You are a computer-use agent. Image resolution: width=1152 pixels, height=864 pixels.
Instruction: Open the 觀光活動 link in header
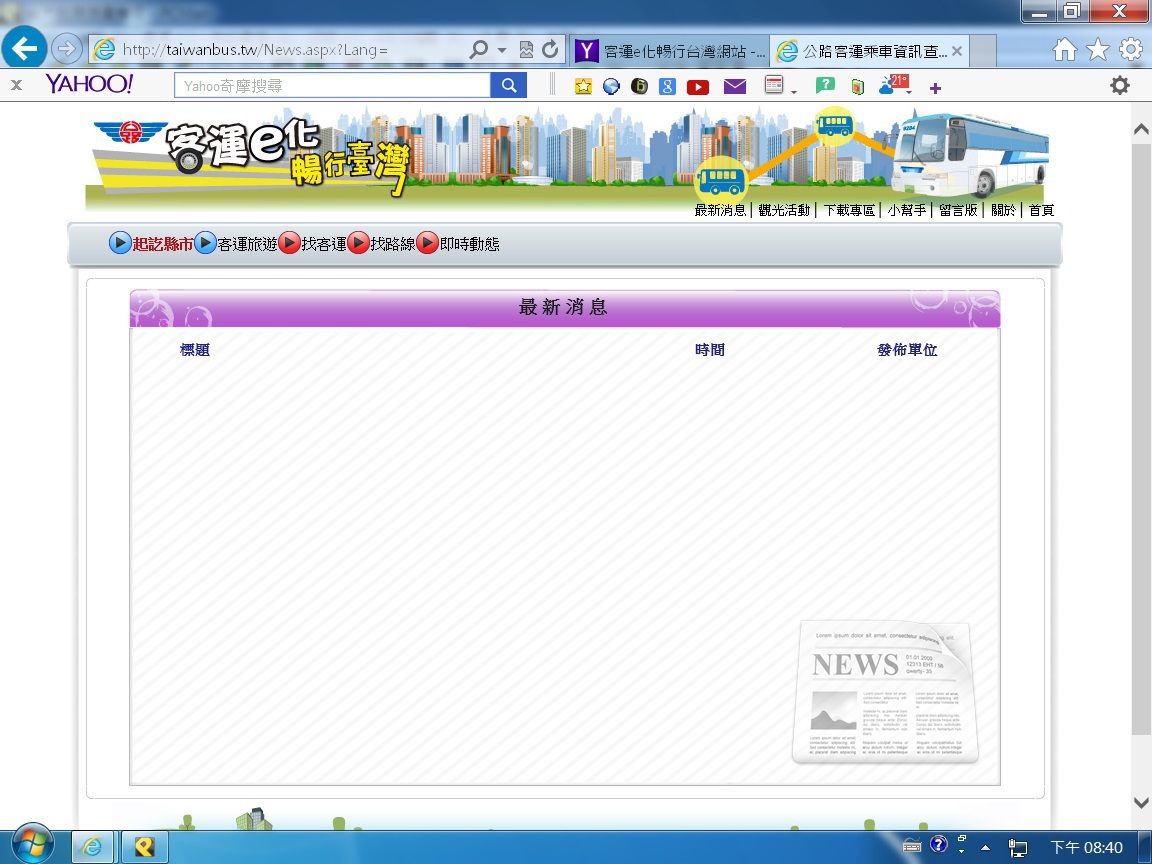tap(784, 210)
